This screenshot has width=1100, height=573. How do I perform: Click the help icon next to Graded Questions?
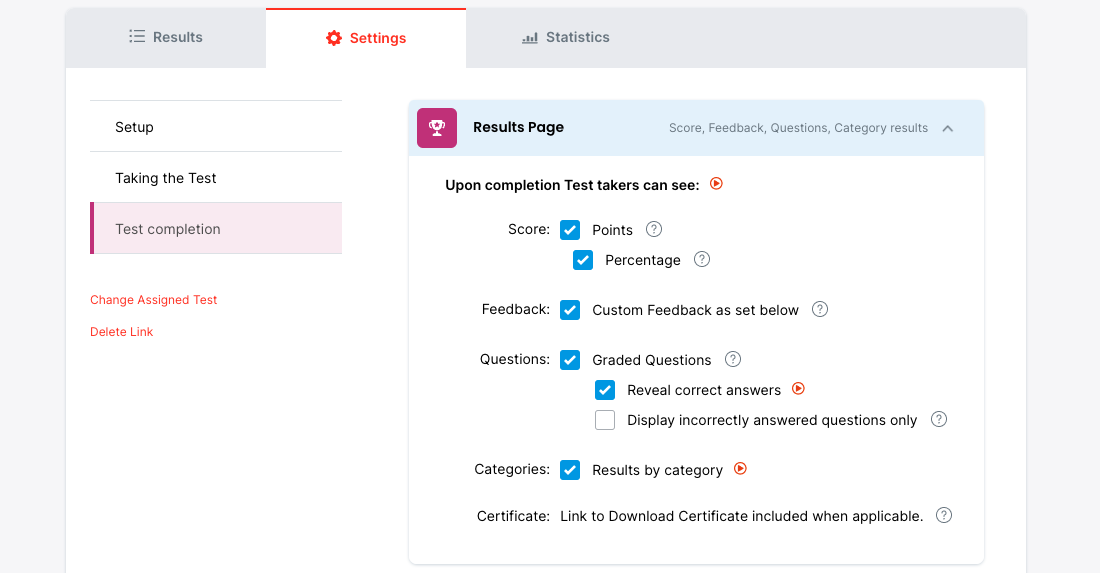pos(733,359)
